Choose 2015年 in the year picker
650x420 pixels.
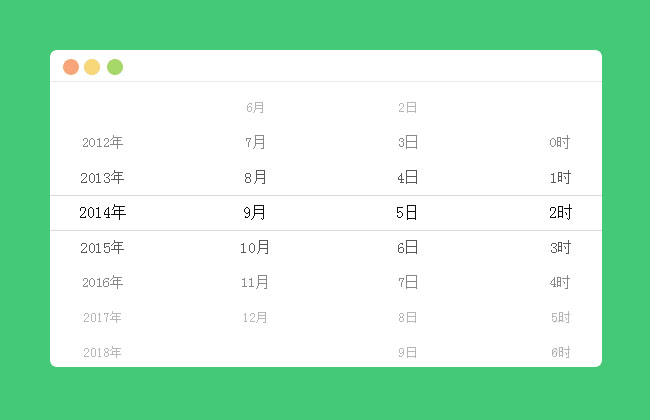(x=102, y=248)
